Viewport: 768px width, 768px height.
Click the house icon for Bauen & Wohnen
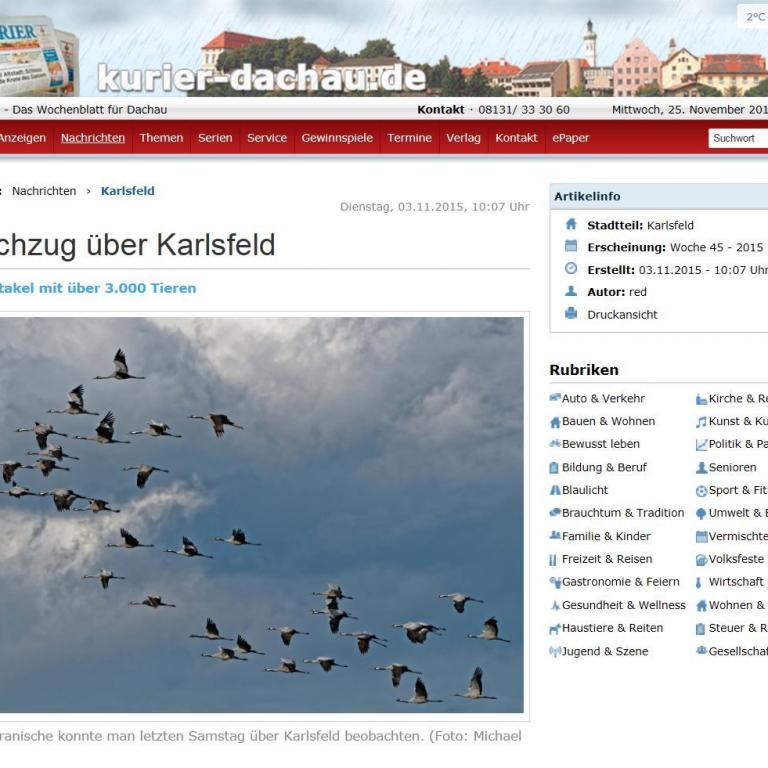(x=555, y=421)
